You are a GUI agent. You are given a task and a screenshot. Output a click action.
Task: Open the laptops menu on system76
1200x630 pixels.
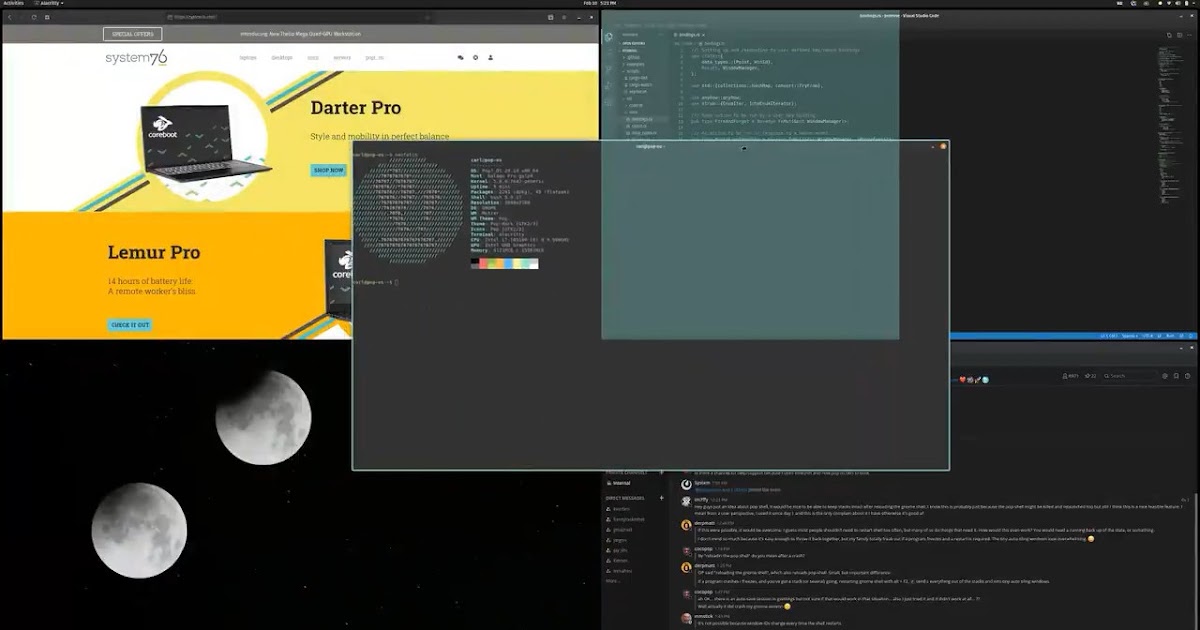247,58
